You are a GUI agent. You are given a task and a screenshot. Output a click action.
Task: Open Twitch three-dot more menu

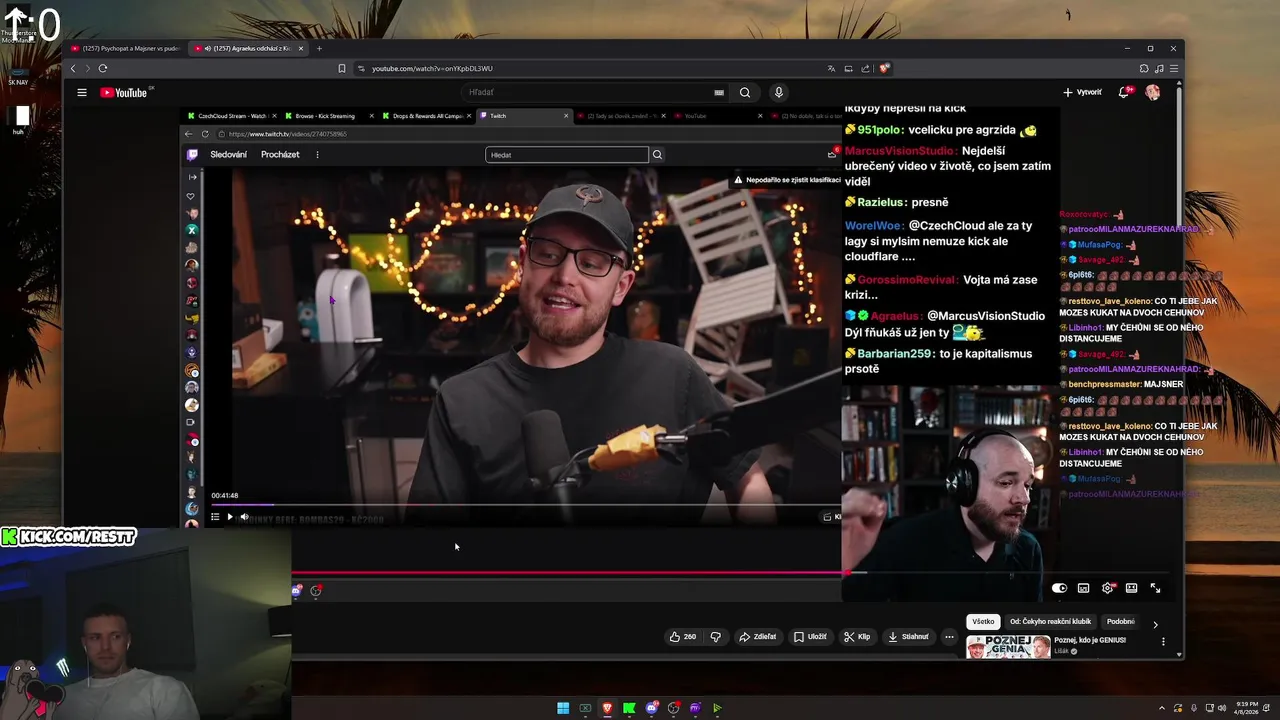317,154
